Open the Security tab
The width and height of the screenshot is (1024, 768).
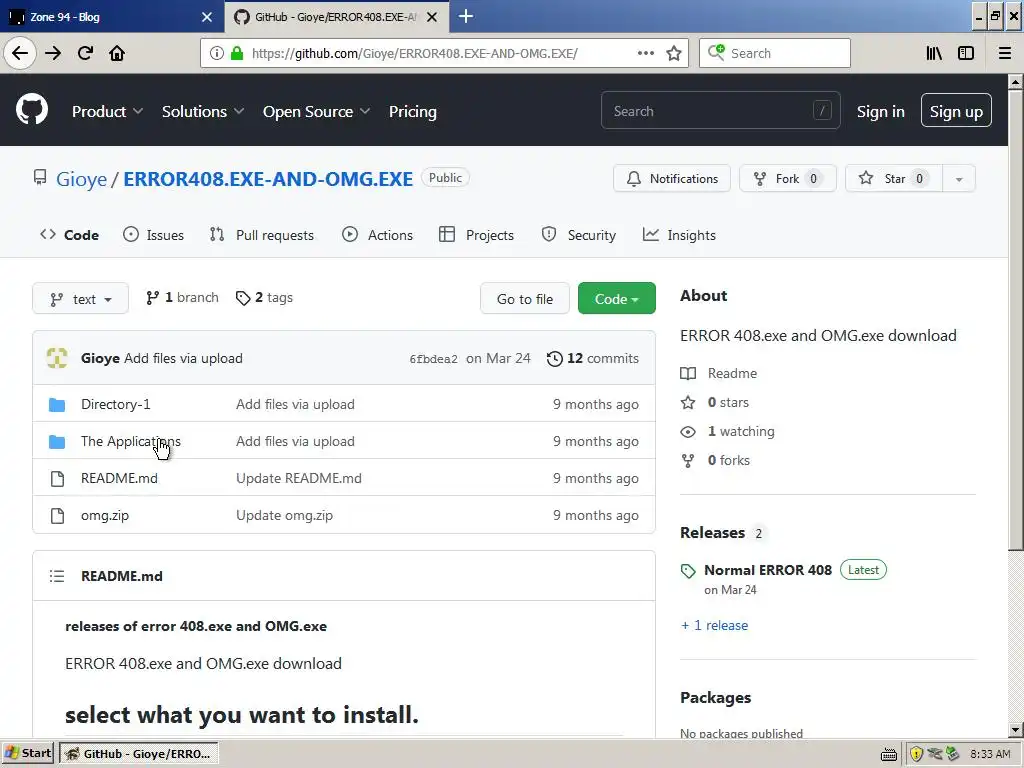pos(579,235)
